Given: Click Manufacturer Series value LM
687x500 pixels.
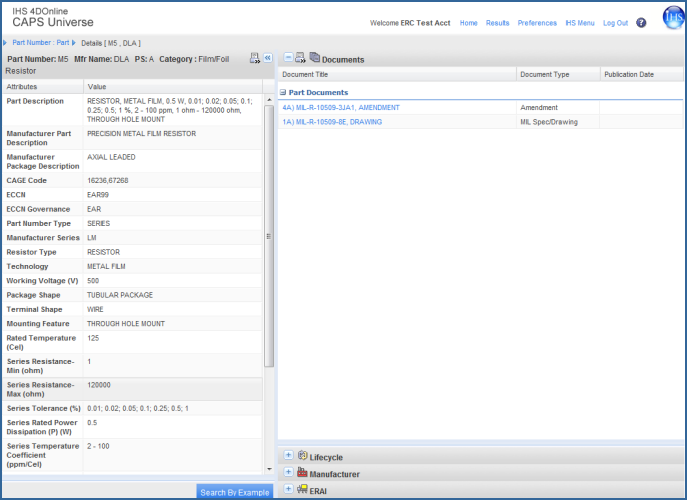Looking at the screenshot, I should click(92, 238).
